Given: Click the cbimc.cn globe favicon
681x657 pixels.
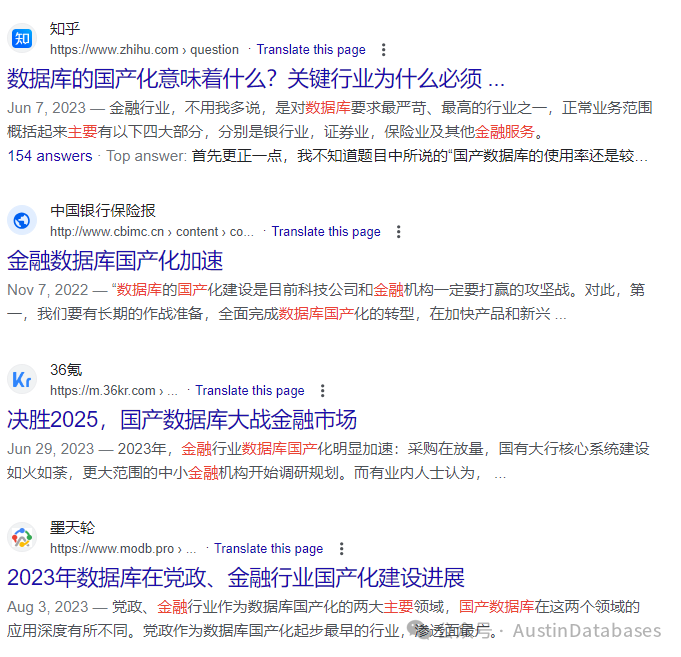Looking at the screenshot, I should click(22, 221).
